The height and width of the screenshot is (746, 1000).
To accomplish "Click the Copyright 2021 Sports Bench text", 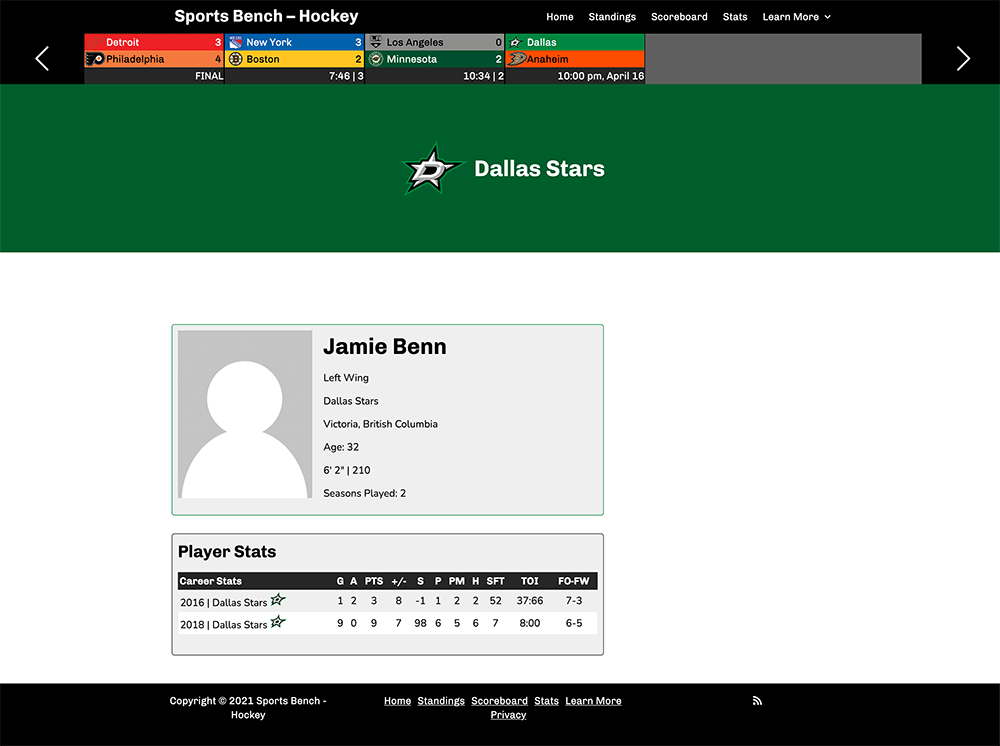I will 248,708.
